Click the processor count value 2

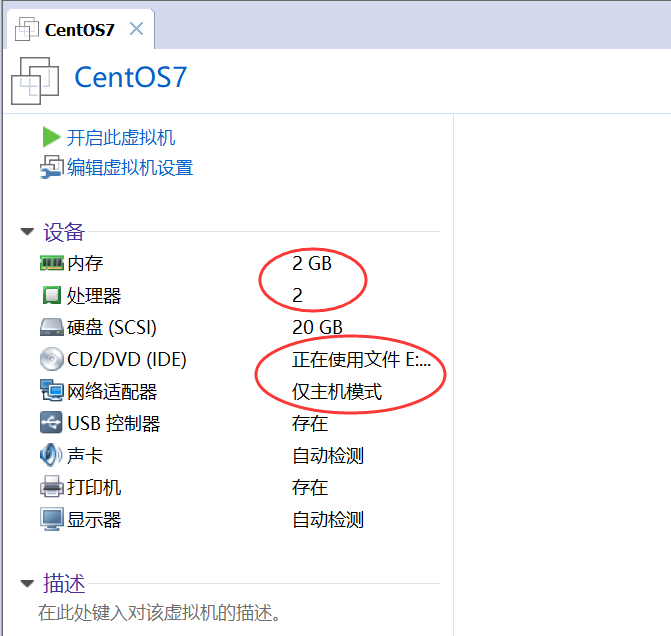click(x=297, y=295)
